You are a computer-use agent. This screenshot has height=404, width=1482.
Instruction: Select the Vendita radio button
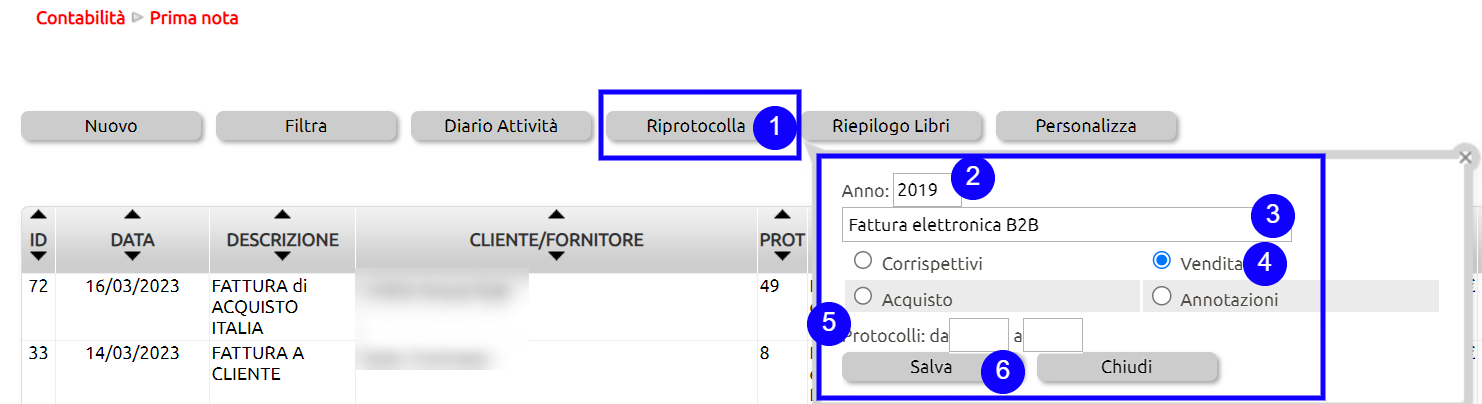pos(1162,261)
